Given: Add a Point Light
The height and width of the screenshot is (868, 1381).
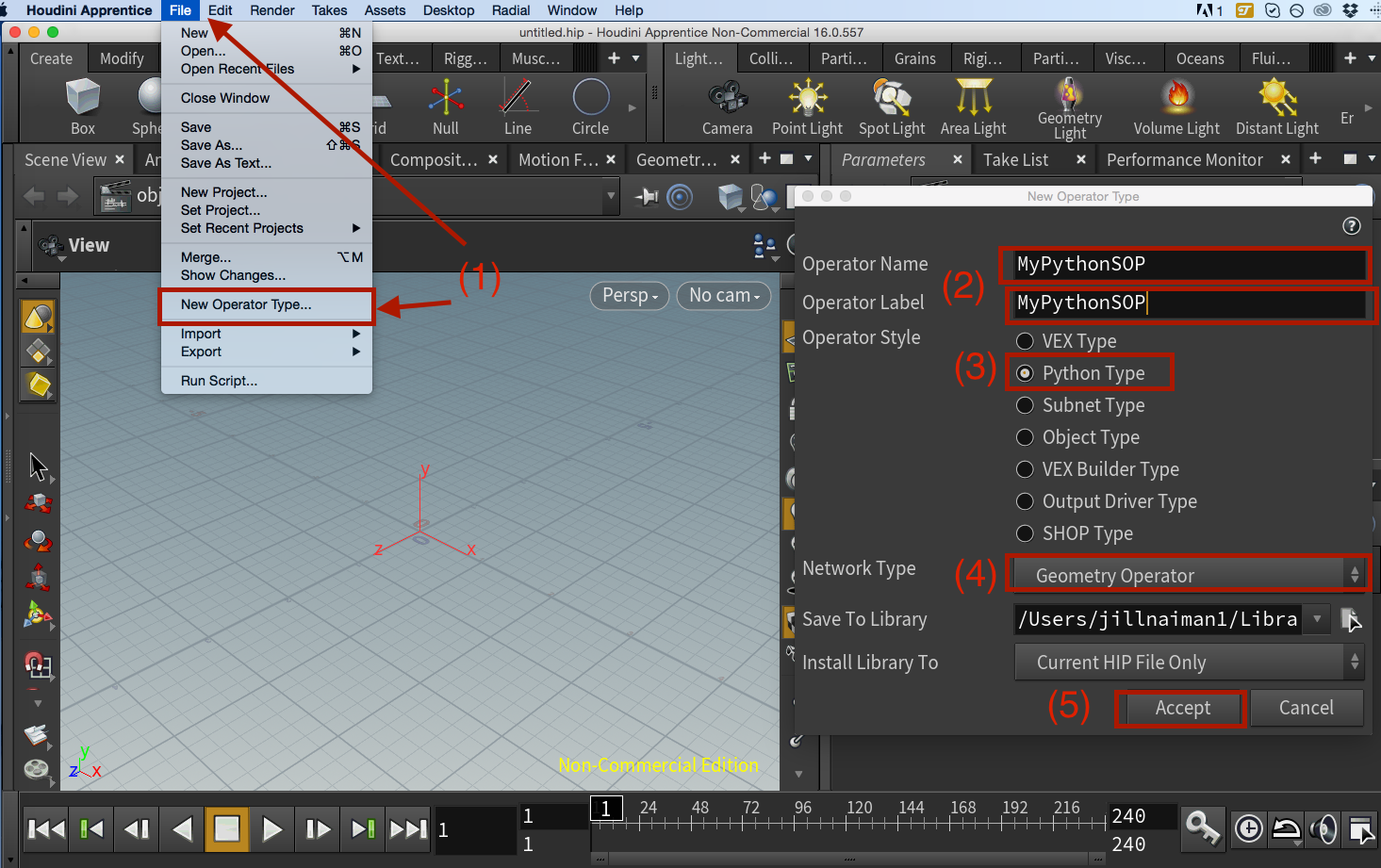Looking at the screenshot, I should pyautogui.click(x=807, y=107).
